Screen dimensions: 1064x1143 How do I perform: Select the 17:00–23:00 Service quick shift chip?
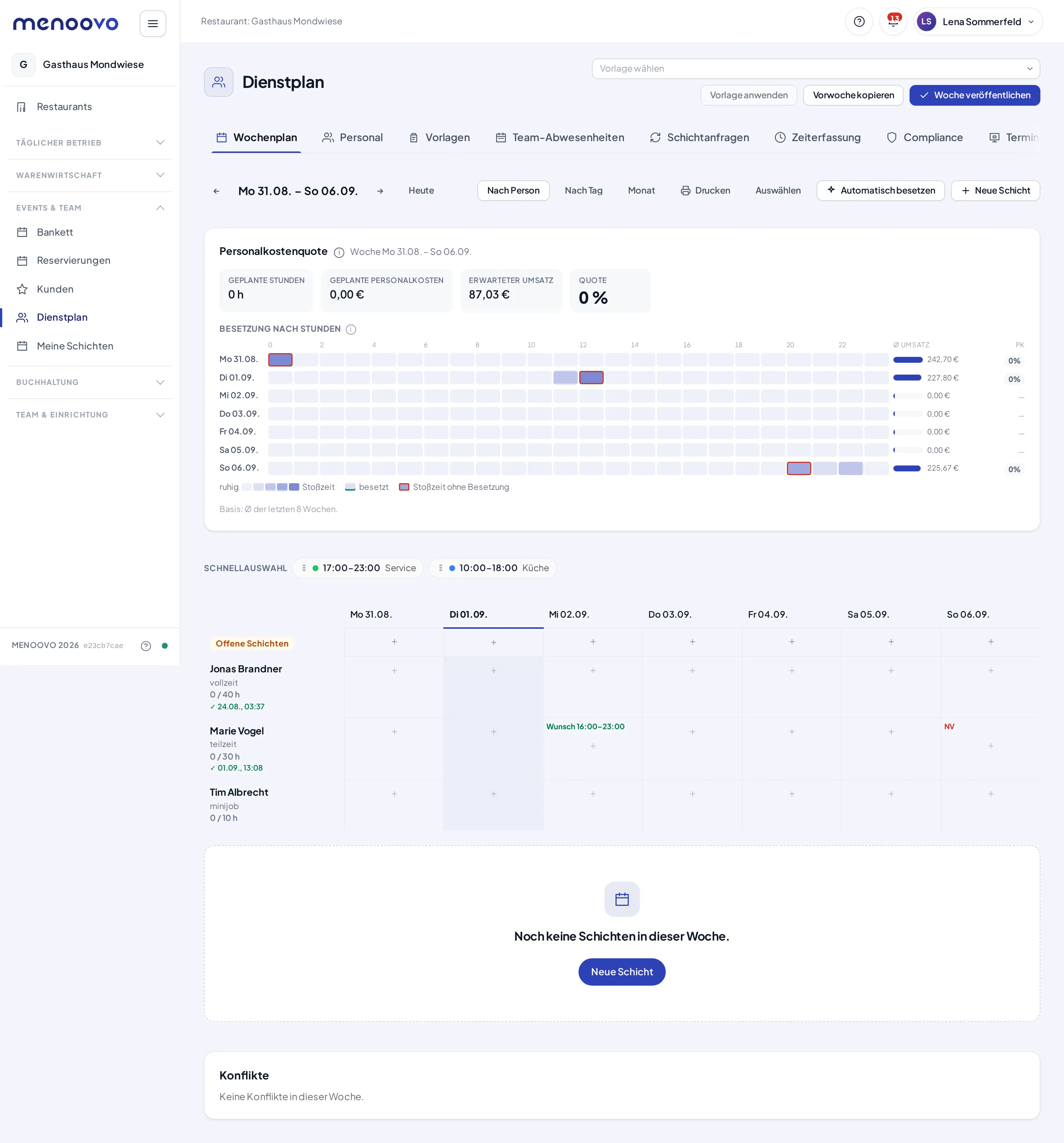358,568
